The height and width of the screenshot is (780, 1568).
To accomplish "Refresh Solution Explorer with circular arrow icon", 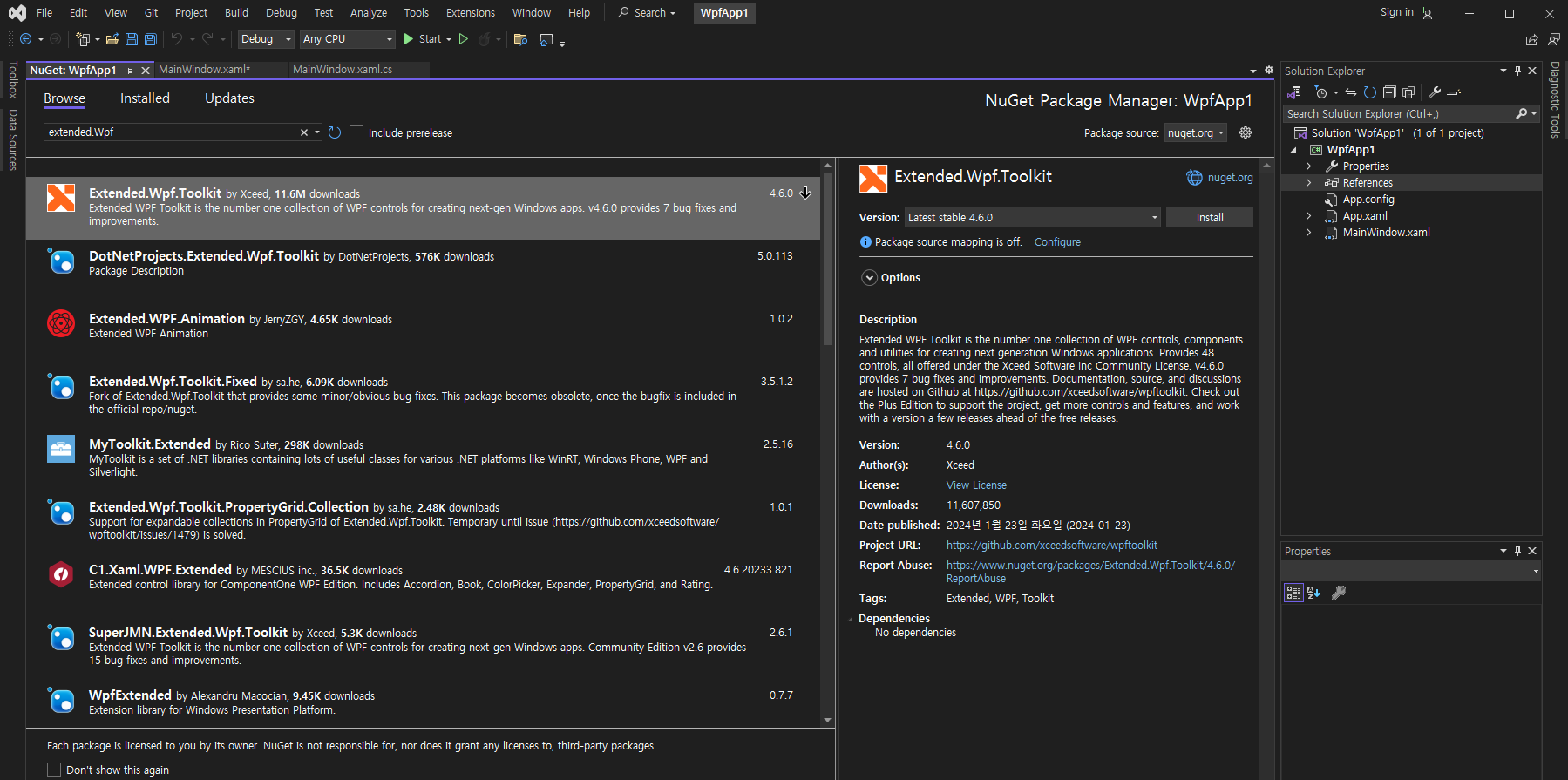I will tap(1370, 92).
